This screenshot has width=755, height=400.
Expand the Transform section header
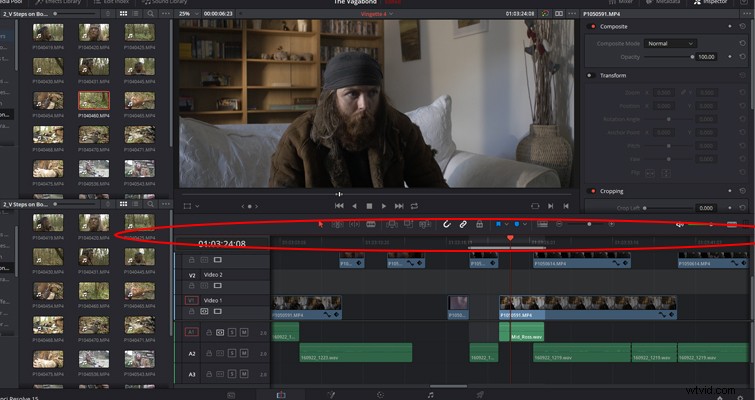[613, 76]
